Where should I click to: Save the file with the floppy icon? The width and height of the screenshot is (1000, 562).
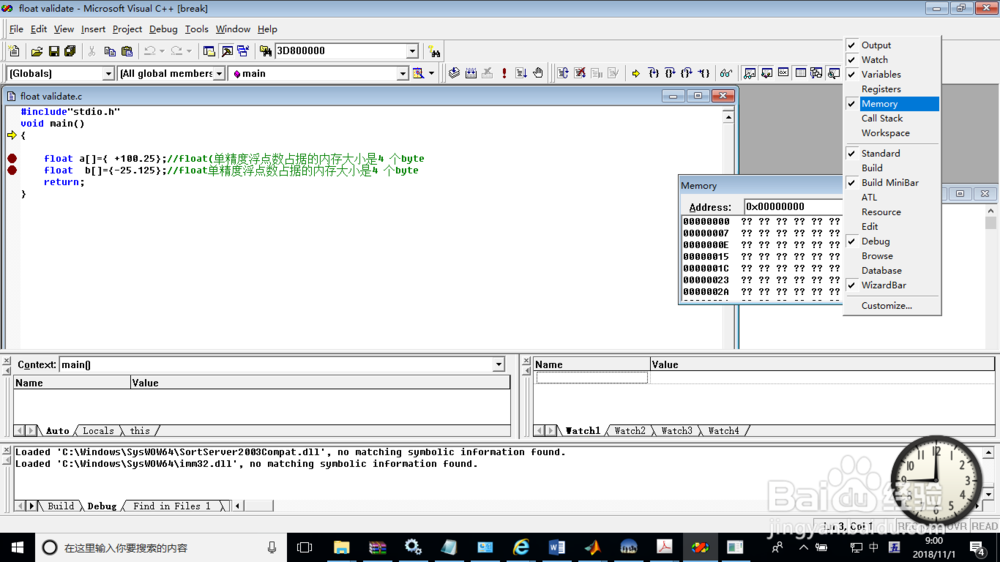pyautogui.click(x=54, y=51)
